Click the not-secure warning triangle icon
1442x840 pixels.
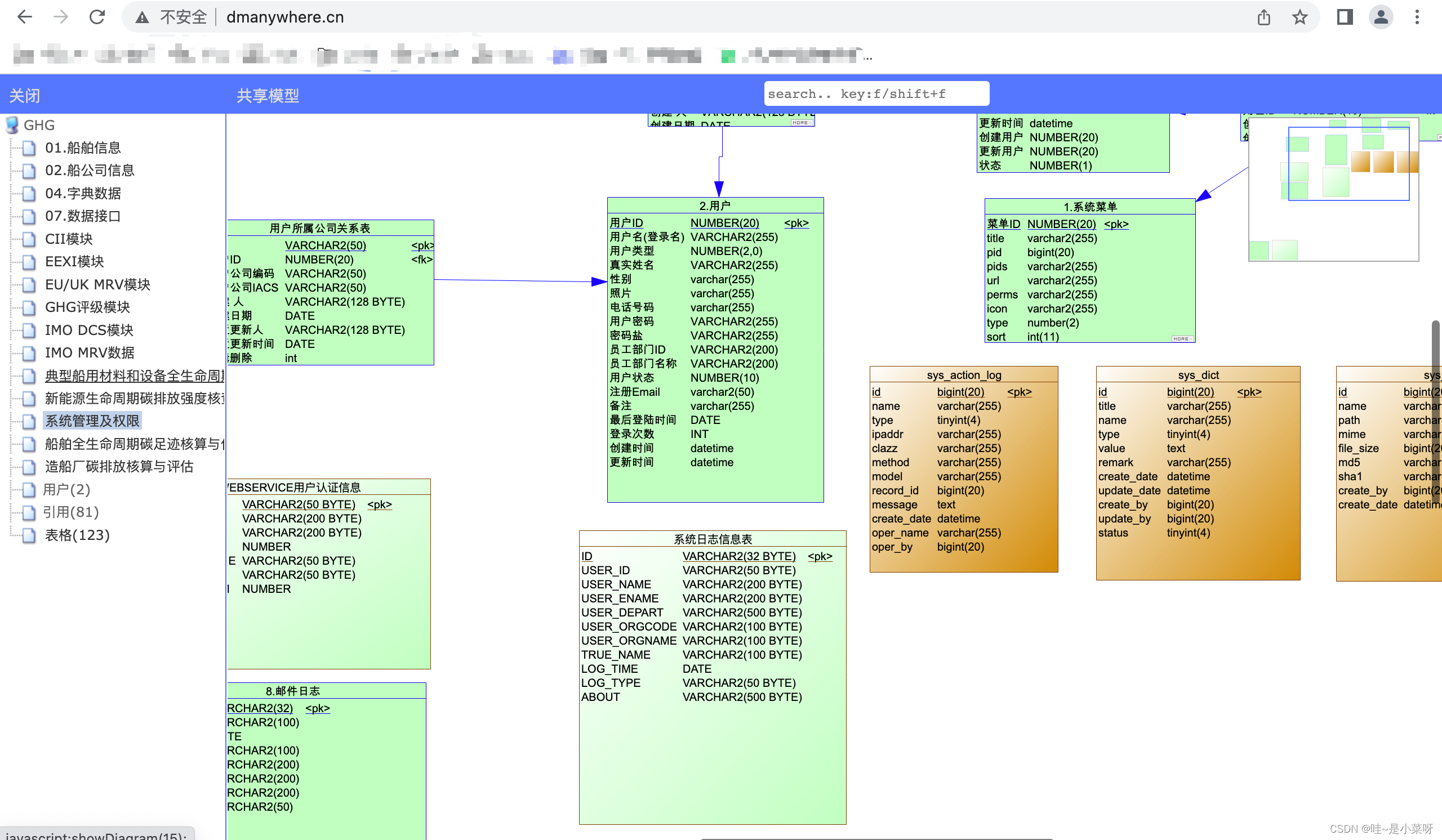click(x=142, y=17)
